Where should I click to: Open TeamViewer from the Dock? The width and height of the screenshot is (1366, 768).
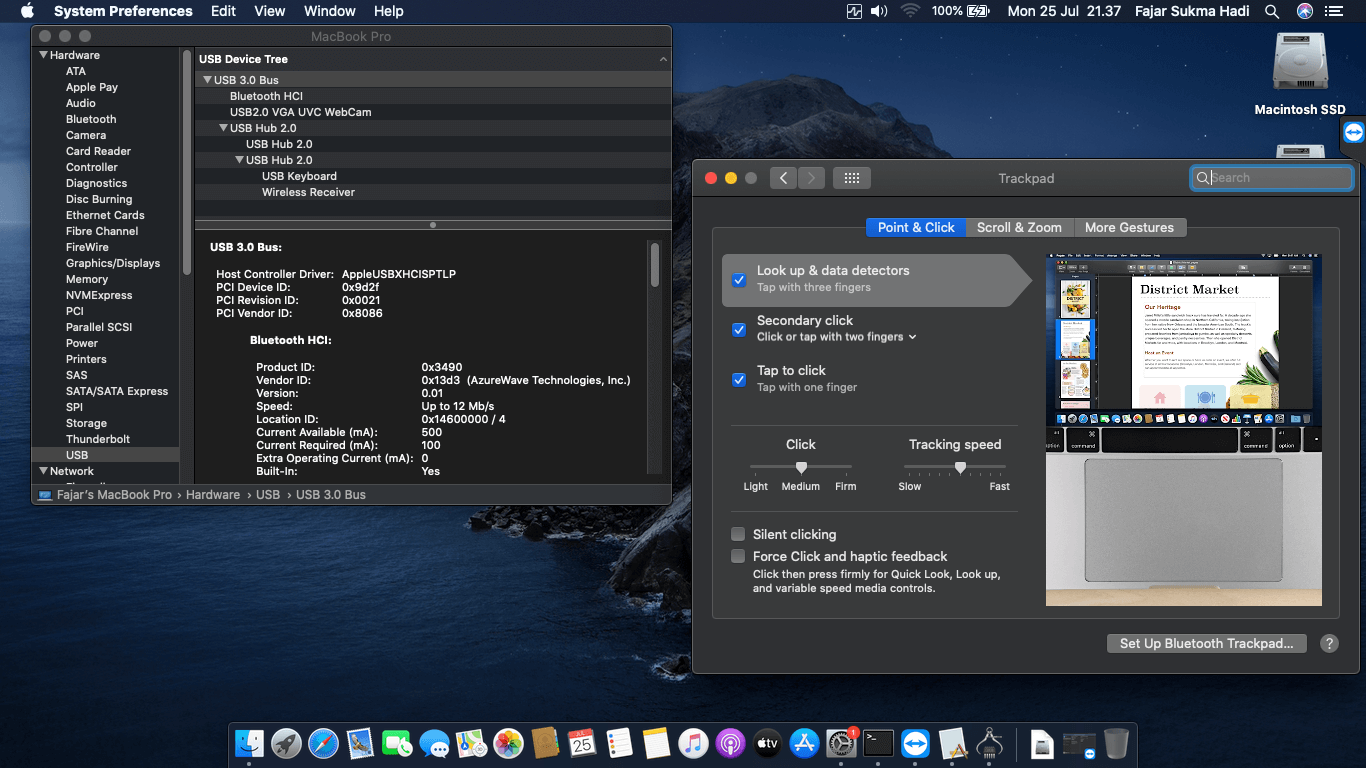(915, 743)
